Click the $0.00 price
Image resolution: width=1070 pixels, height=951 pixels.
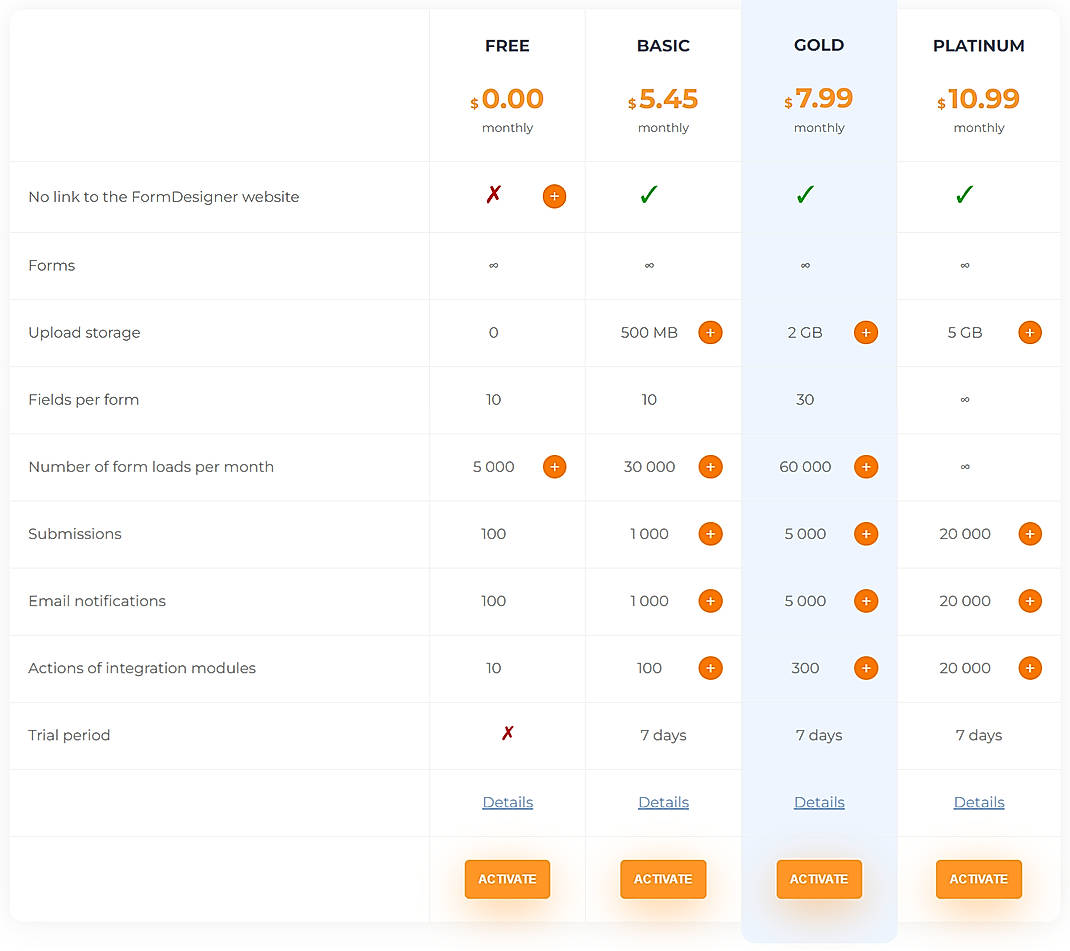(x=507, y=100)
